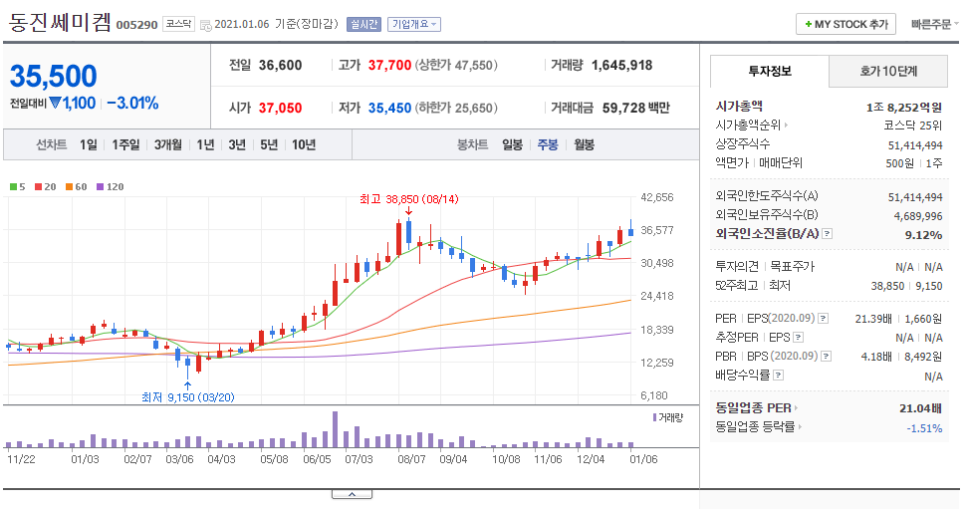Select the 1일 line chart period
Image resolution: width=966 pixels, height=509 pixels.
[x=88, y=145]
